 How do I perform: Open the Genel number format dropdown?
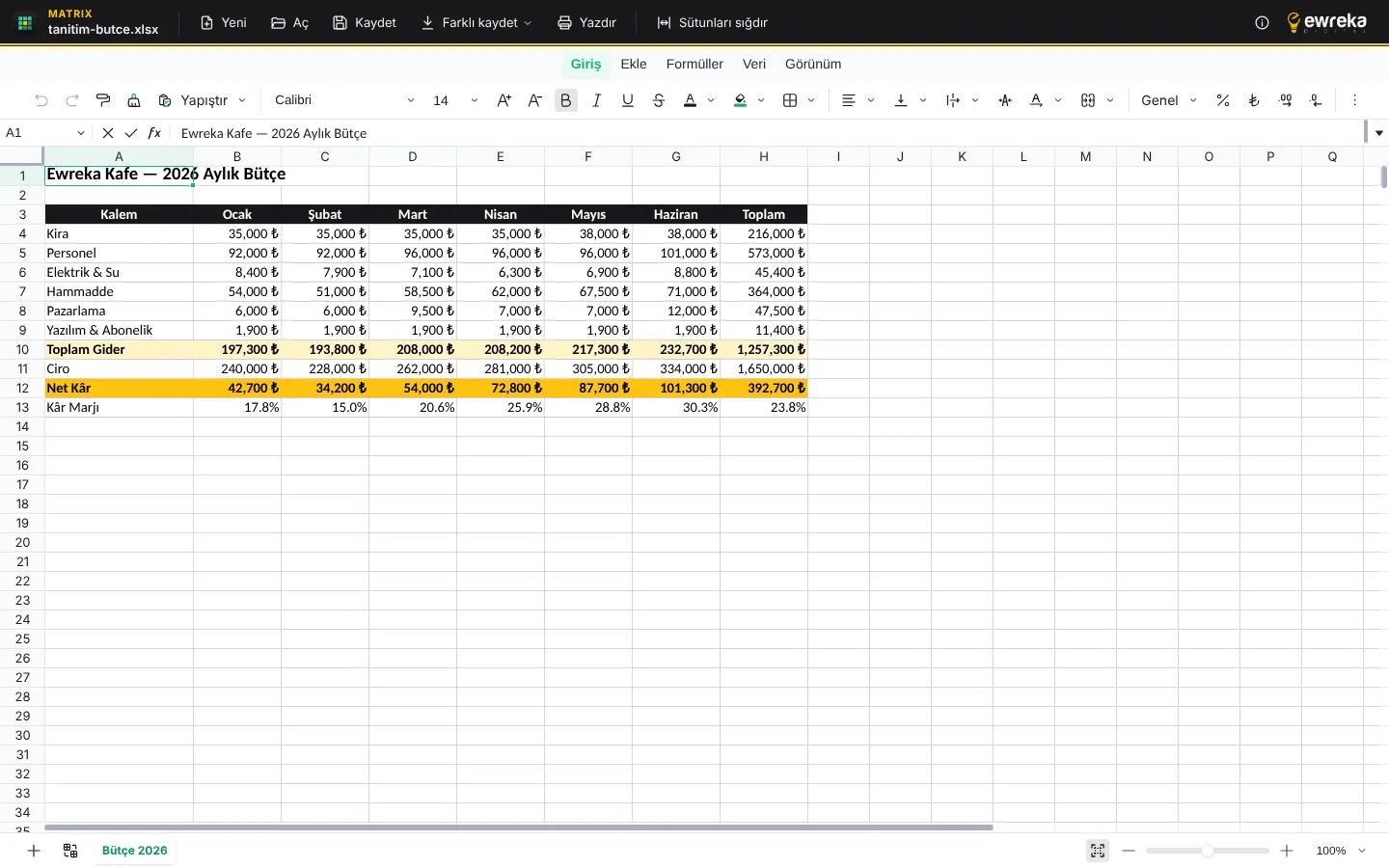[x=1168, y=100]
